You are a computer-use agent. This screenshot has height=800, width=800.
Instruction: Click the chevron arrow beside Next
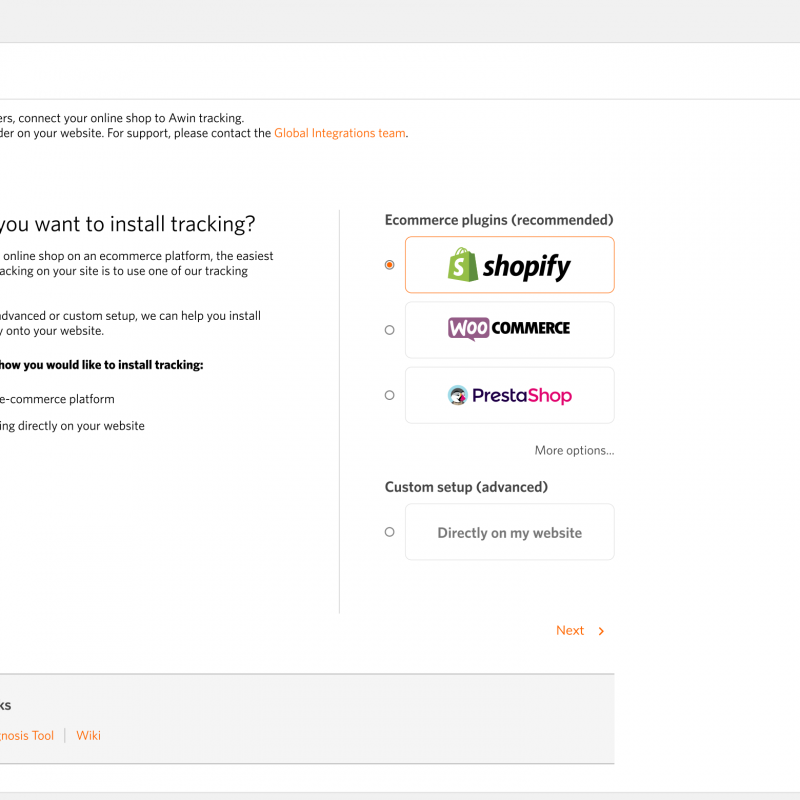[x=601, y=631]
